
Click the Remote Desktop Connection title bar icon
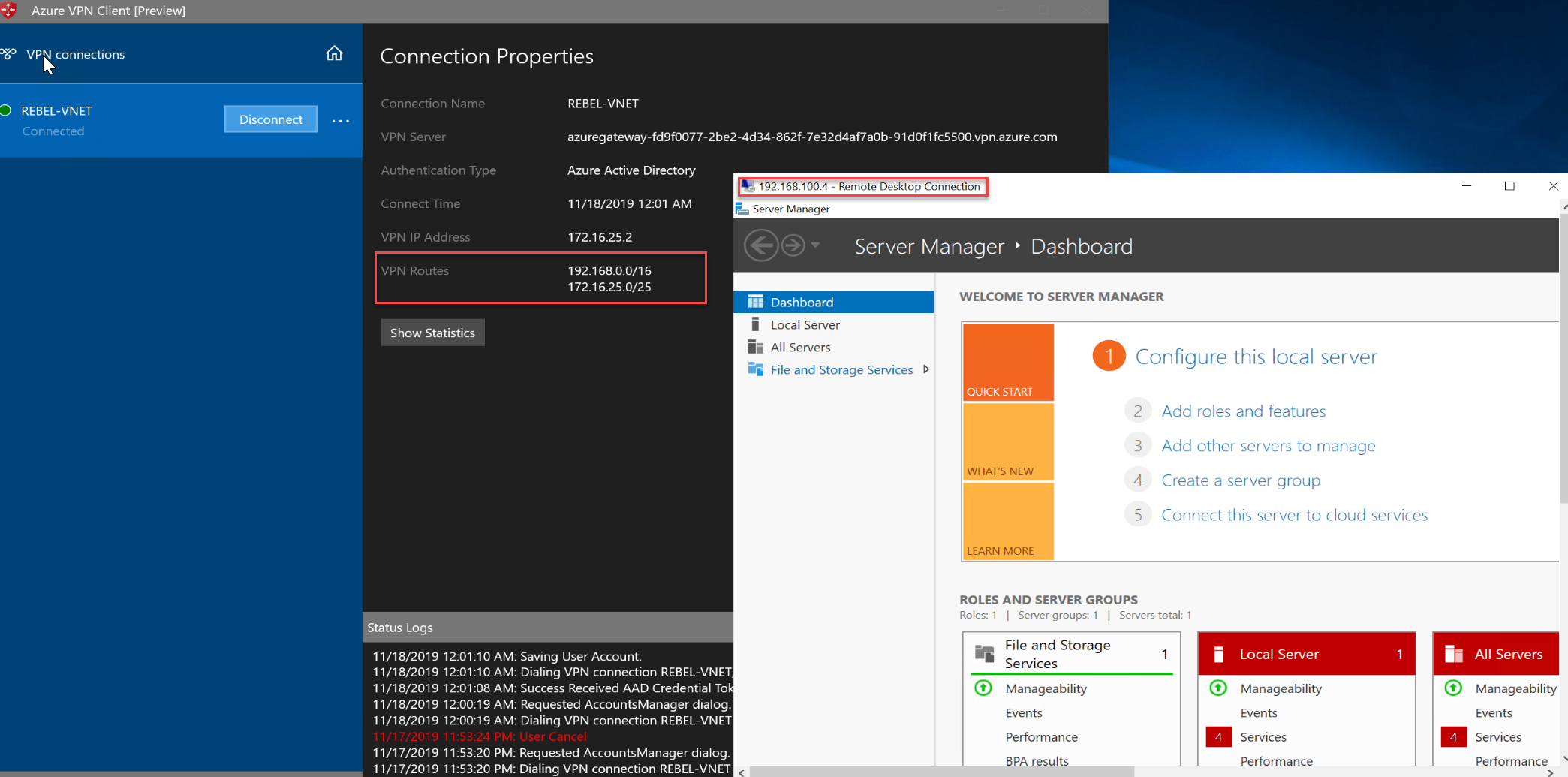748,186
